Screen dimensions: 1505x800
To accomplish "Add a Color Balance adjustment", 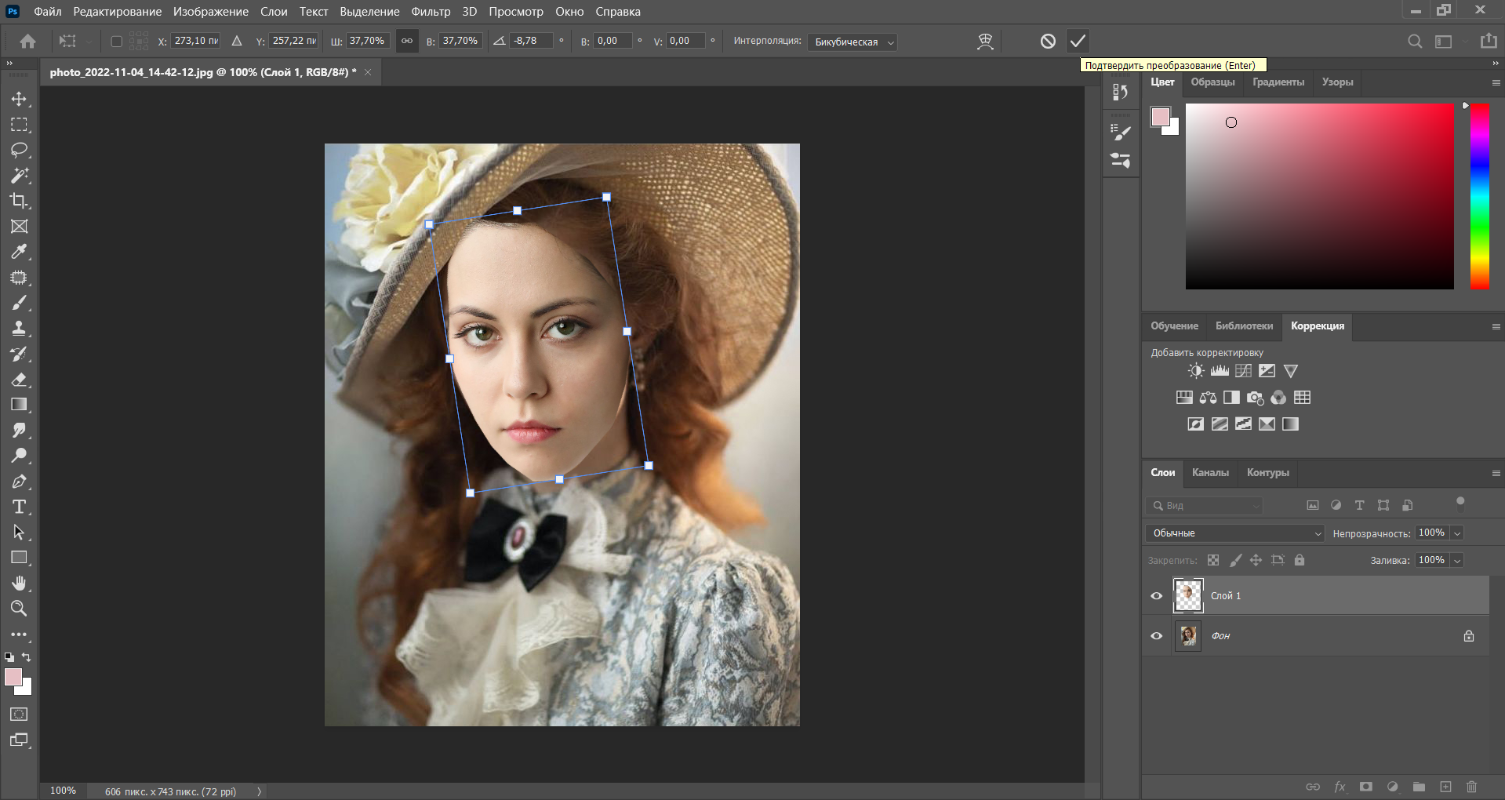I will point(1208,397).
